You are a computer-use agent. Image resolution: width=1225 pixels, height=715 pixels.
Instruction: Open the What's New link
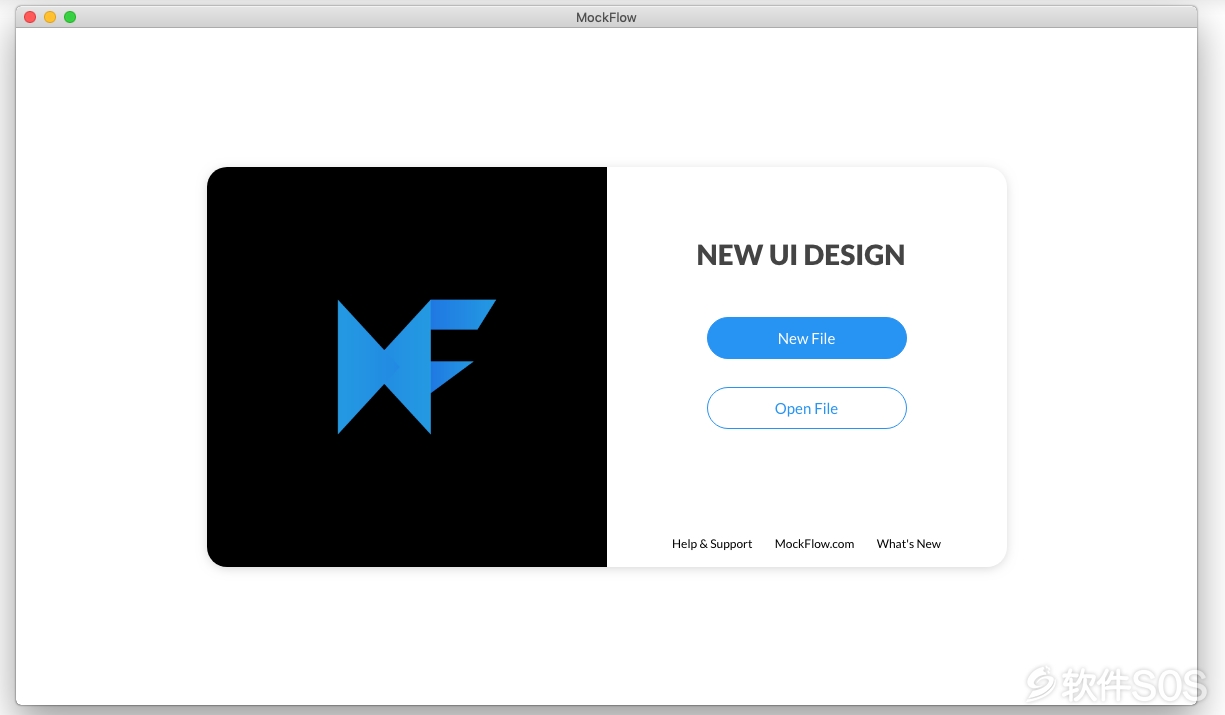tap(909, 544)
